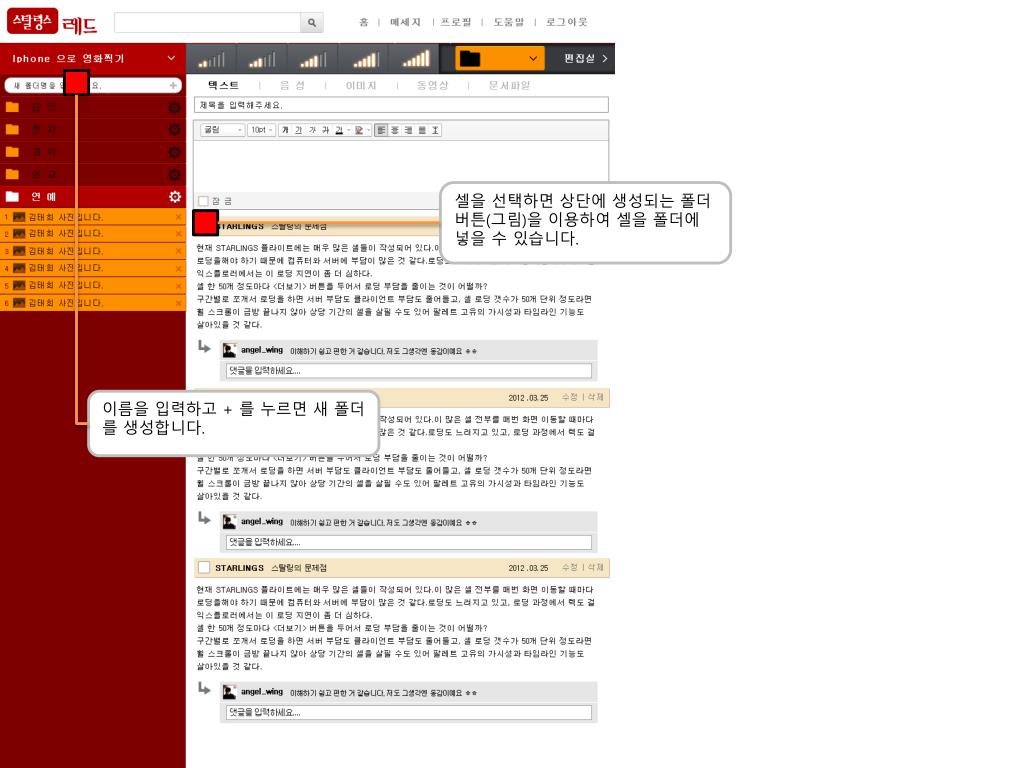Apply bold formatting in editor toolbar
Image resolution: width=1024 pixels, height=768 pixels.
click(285, 130)
